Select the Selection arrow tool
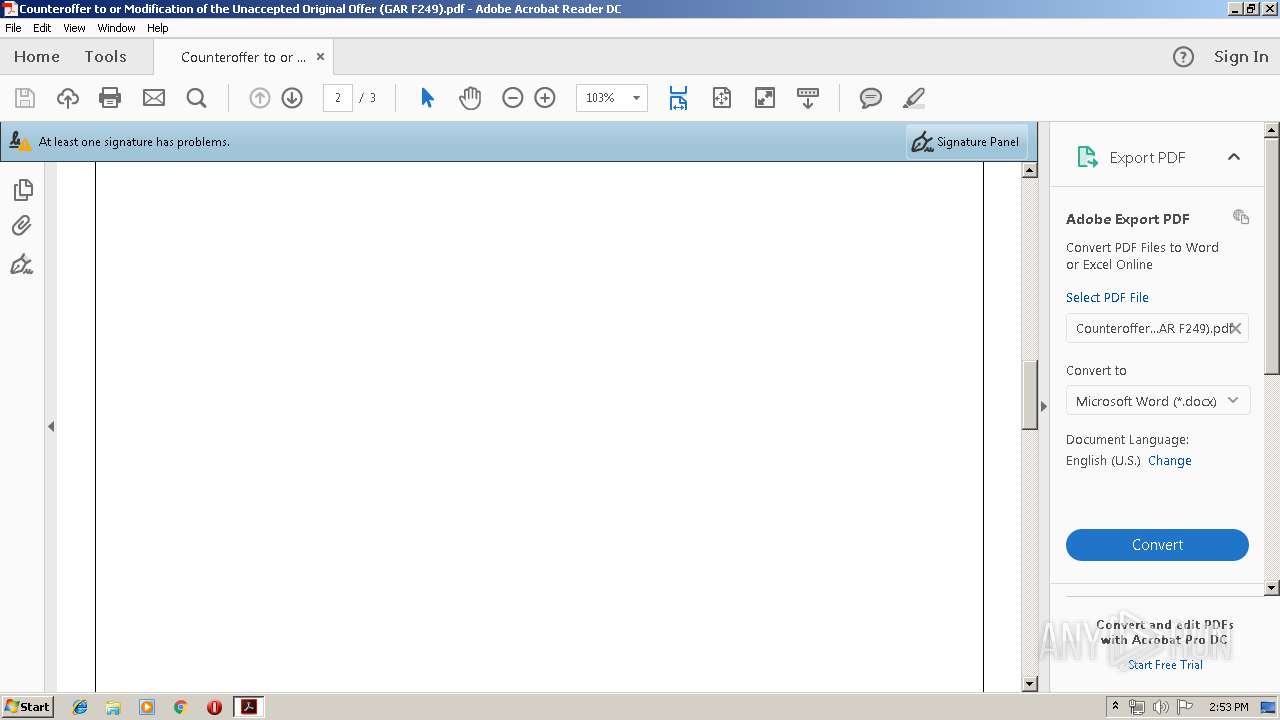 428,98
